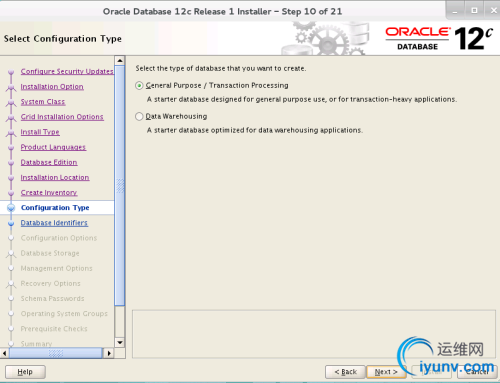Click horizontal scrollbar left arrow
The width and height of the screenshot is (500, 383).
click(x=4, y=353)
